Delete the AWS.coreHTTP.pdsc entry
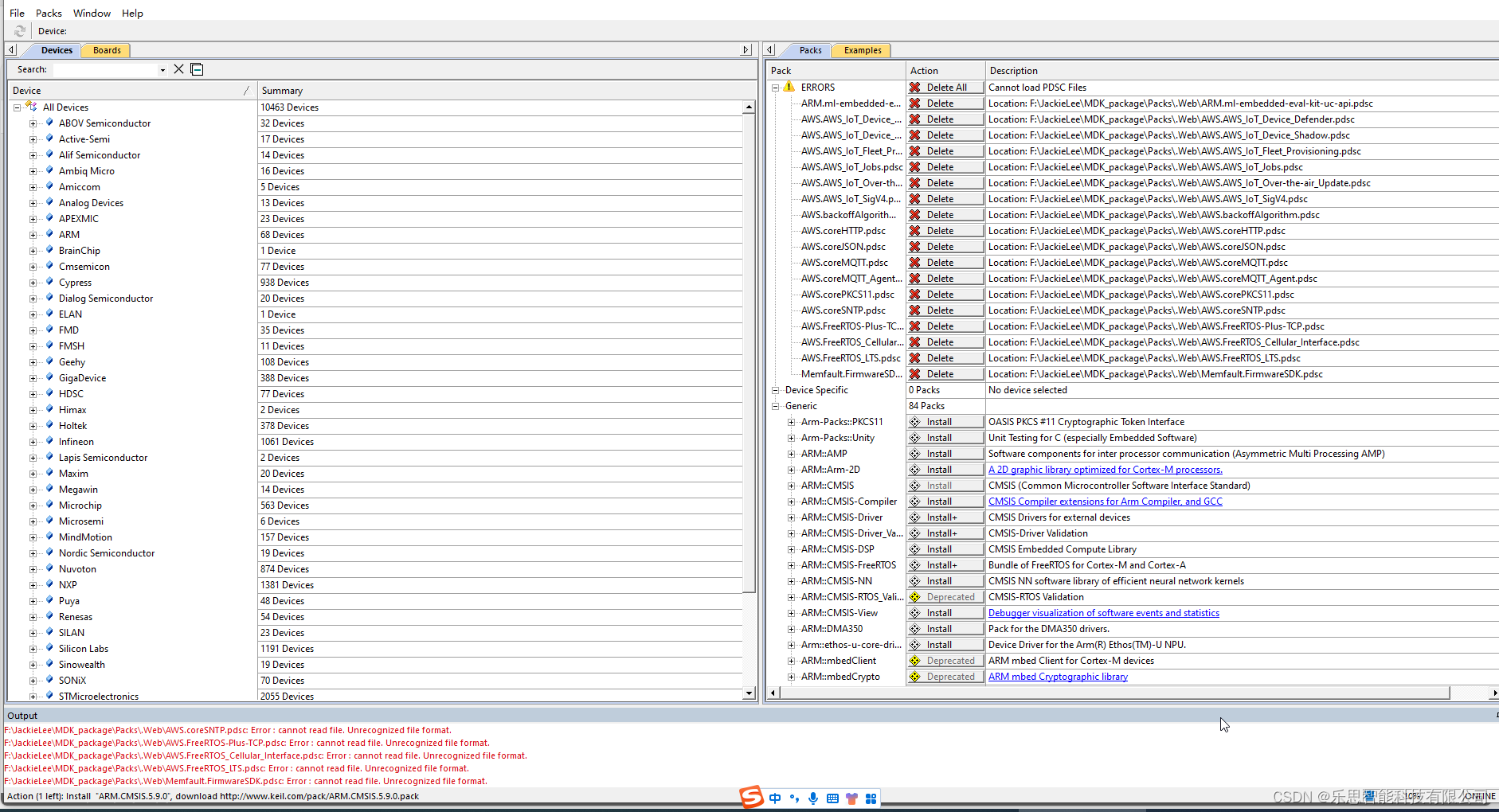 [x=945, y=231]
